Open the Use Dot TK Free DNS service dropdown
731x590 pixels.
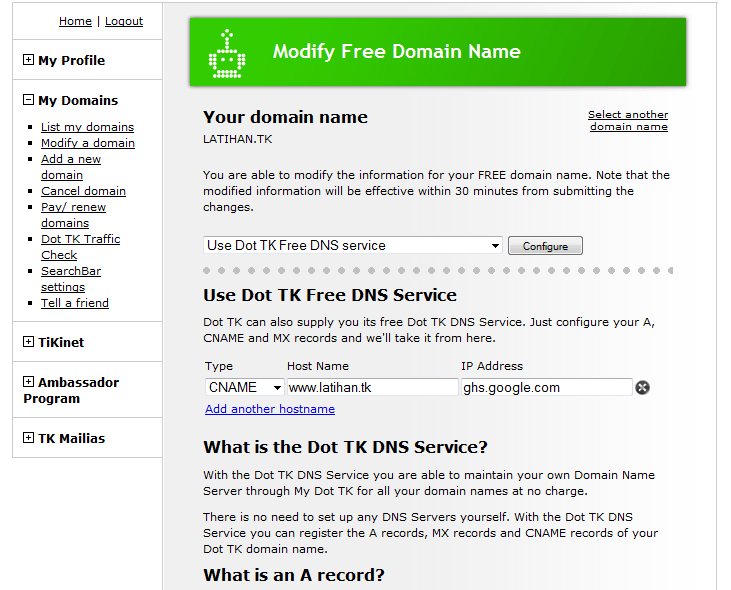coord(352,245)
